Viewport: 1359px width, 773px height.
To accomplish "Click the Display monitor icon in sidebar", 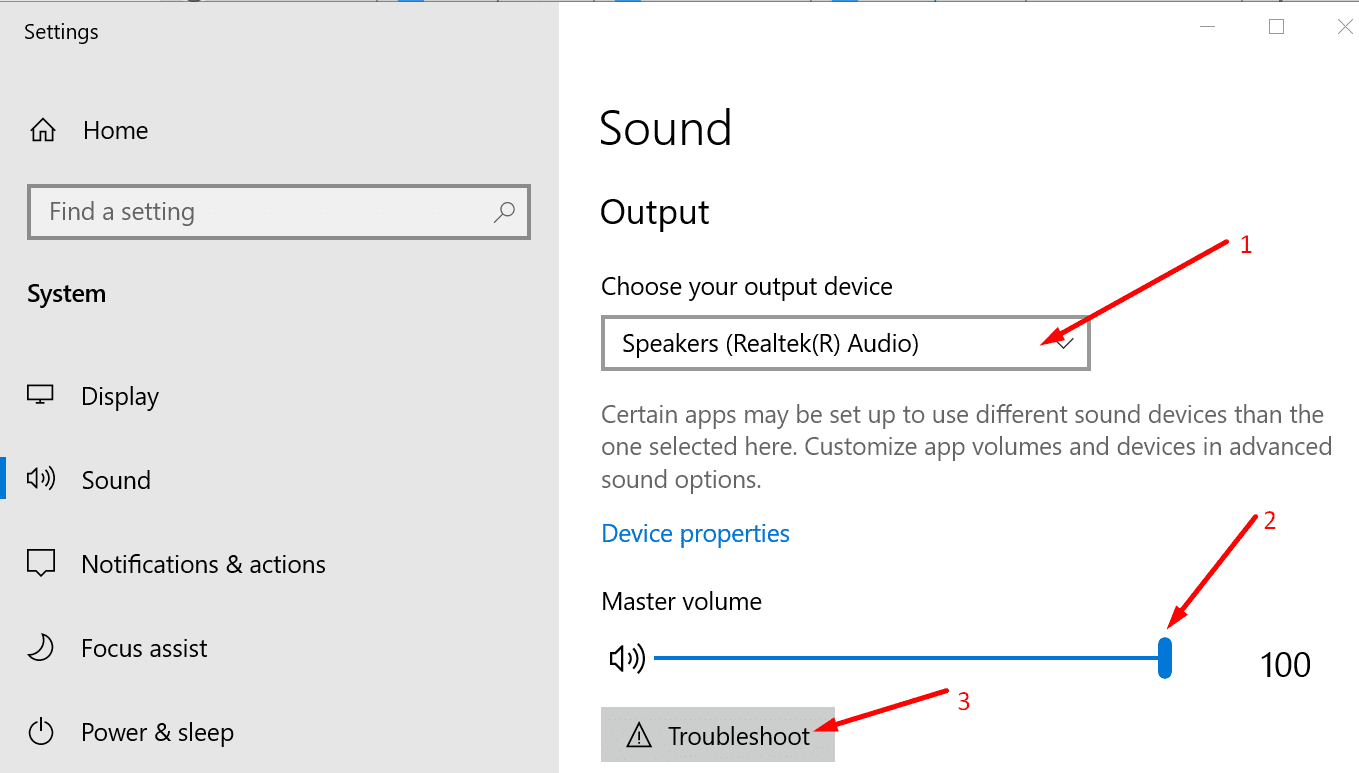I will pyautogui.click(x=40, y=396).
